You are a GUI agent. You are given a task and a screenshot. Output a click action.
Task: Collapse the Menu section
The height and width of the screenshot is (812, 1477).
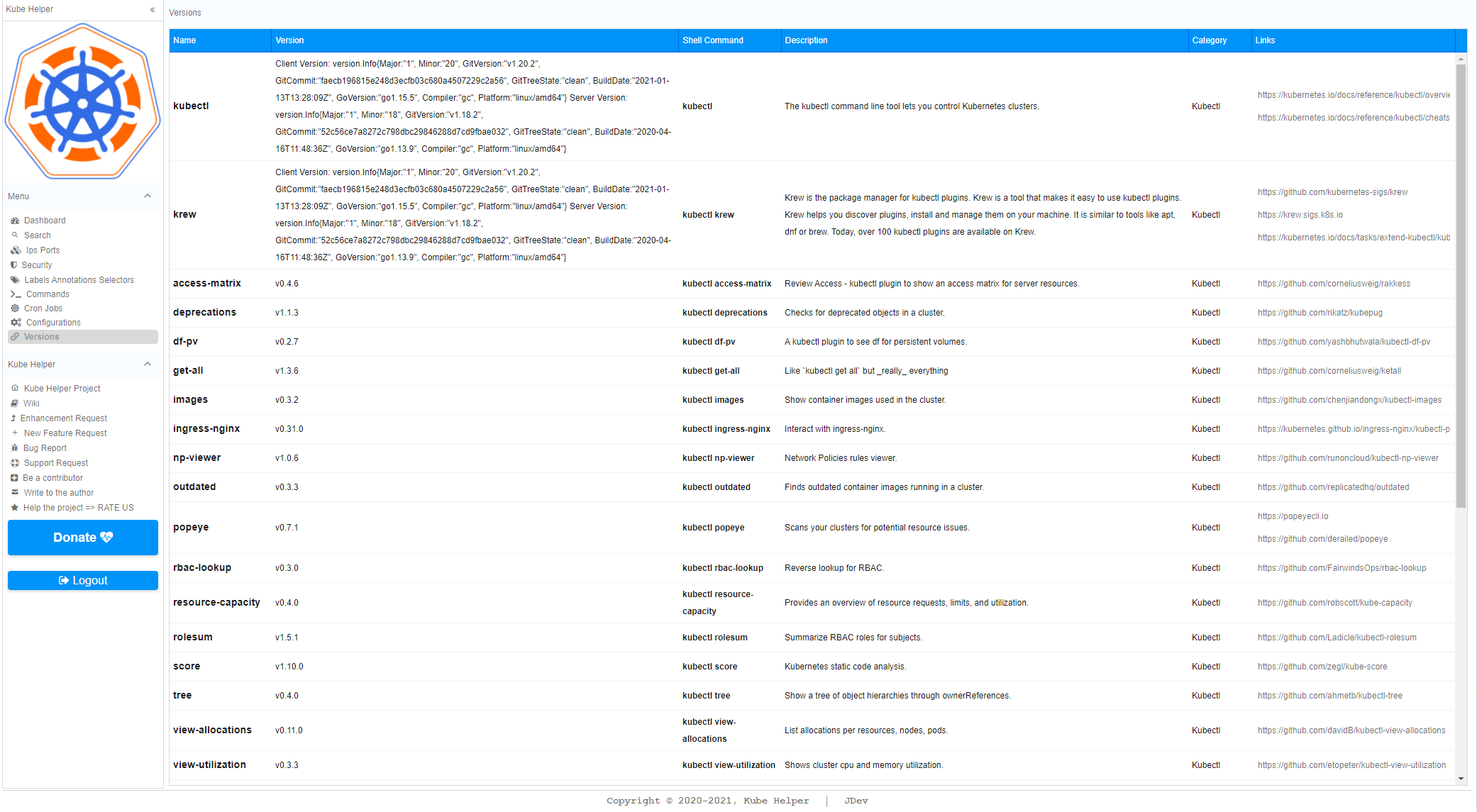click(x=148, y=196)
